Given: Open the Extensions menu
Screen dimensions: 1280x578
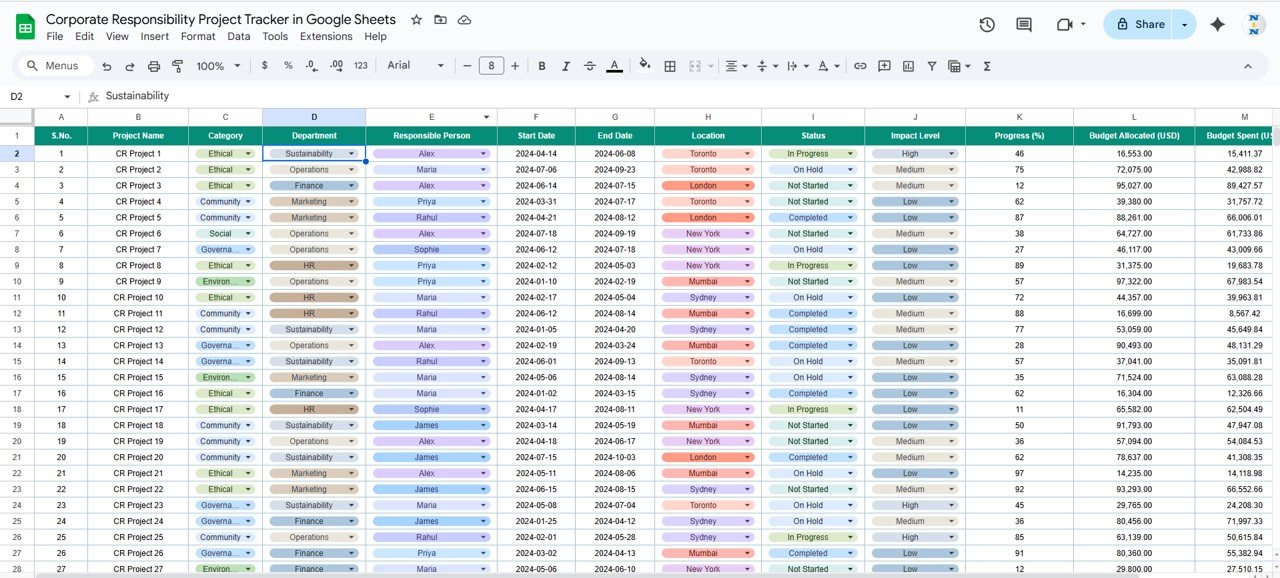Looking at the screenshot, I should pos(326,36).
